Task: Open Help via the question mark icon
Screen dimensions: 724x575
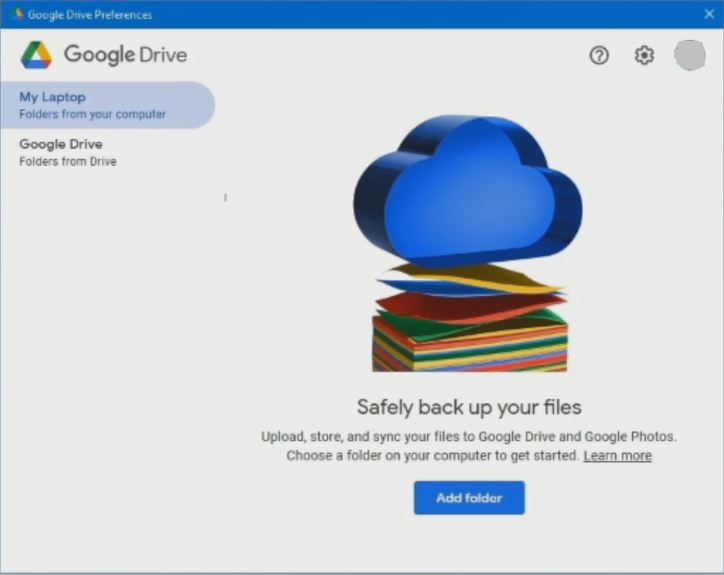Action: click(x=599, y=56)
